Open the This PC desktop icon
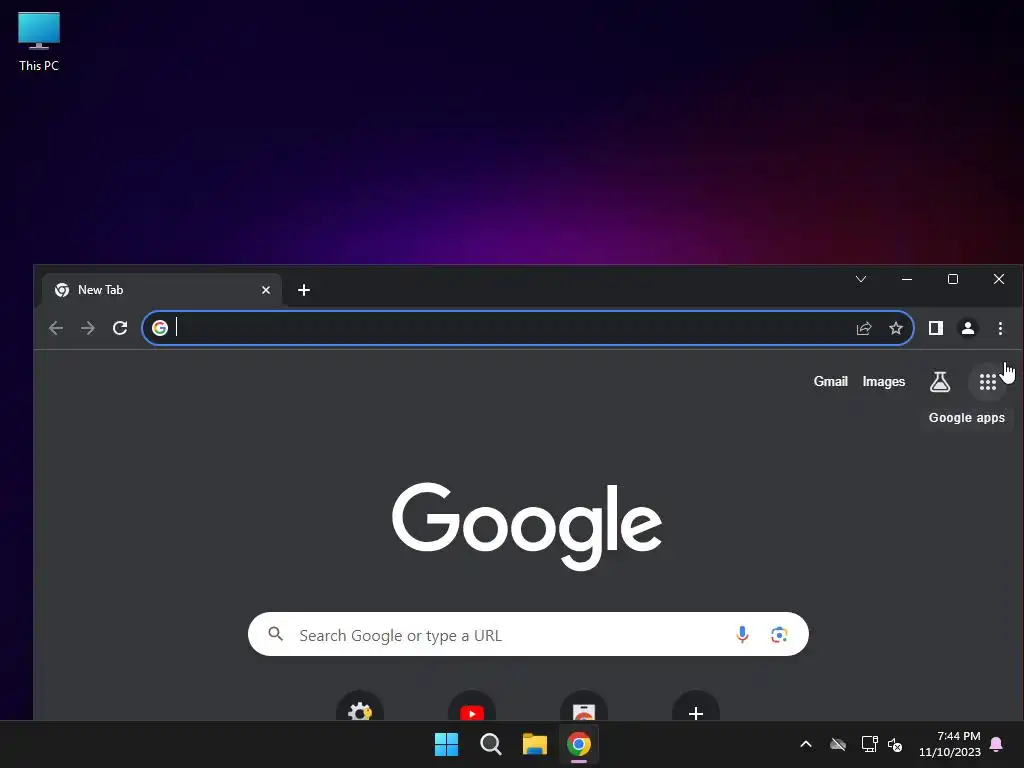 point(39,41)
